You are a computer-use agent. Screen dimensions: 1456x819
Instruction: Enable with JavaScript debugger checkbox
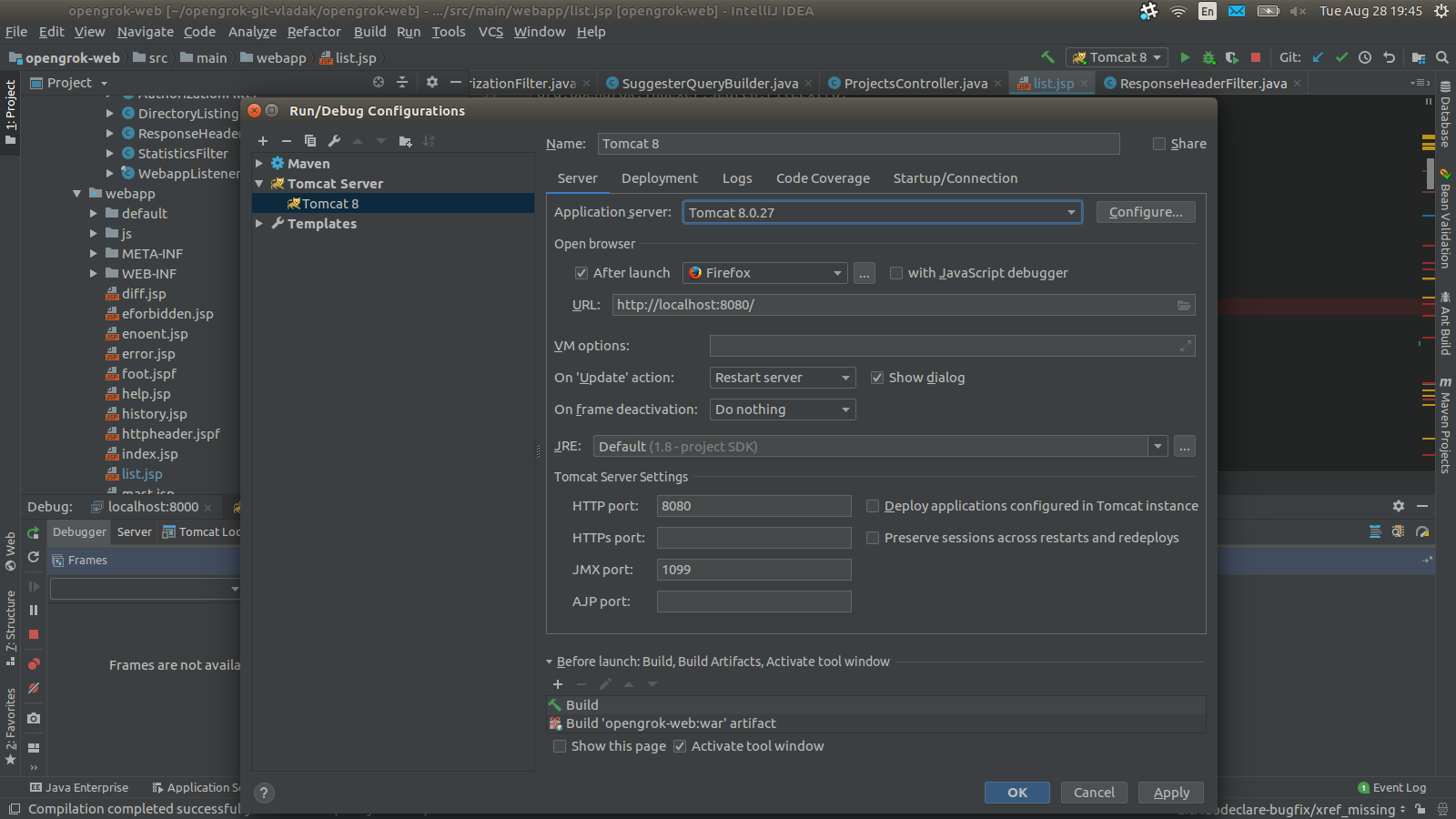click(896, 273)
